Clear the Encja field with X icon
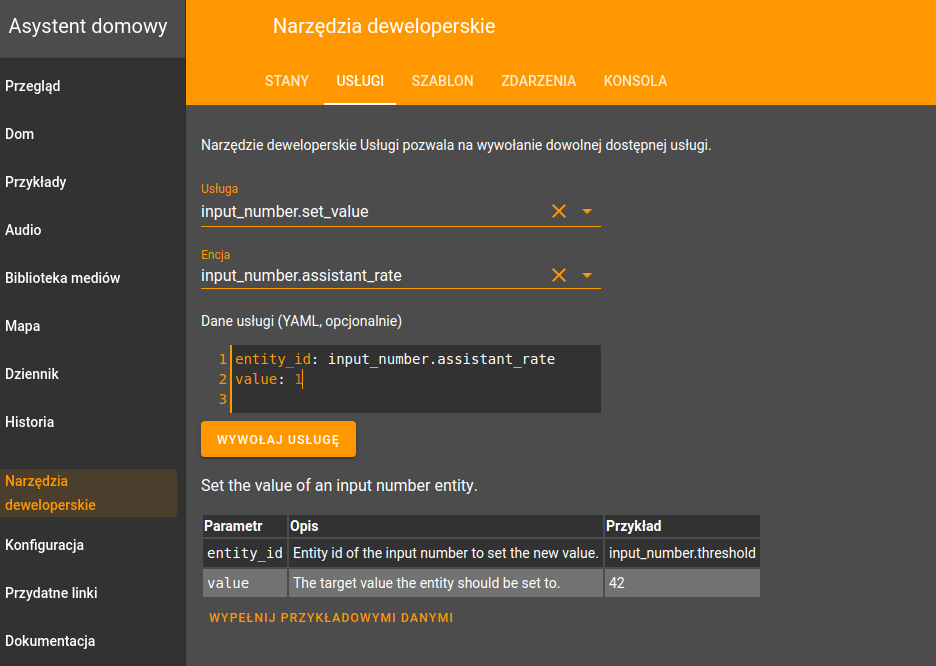 coord(559,275)
